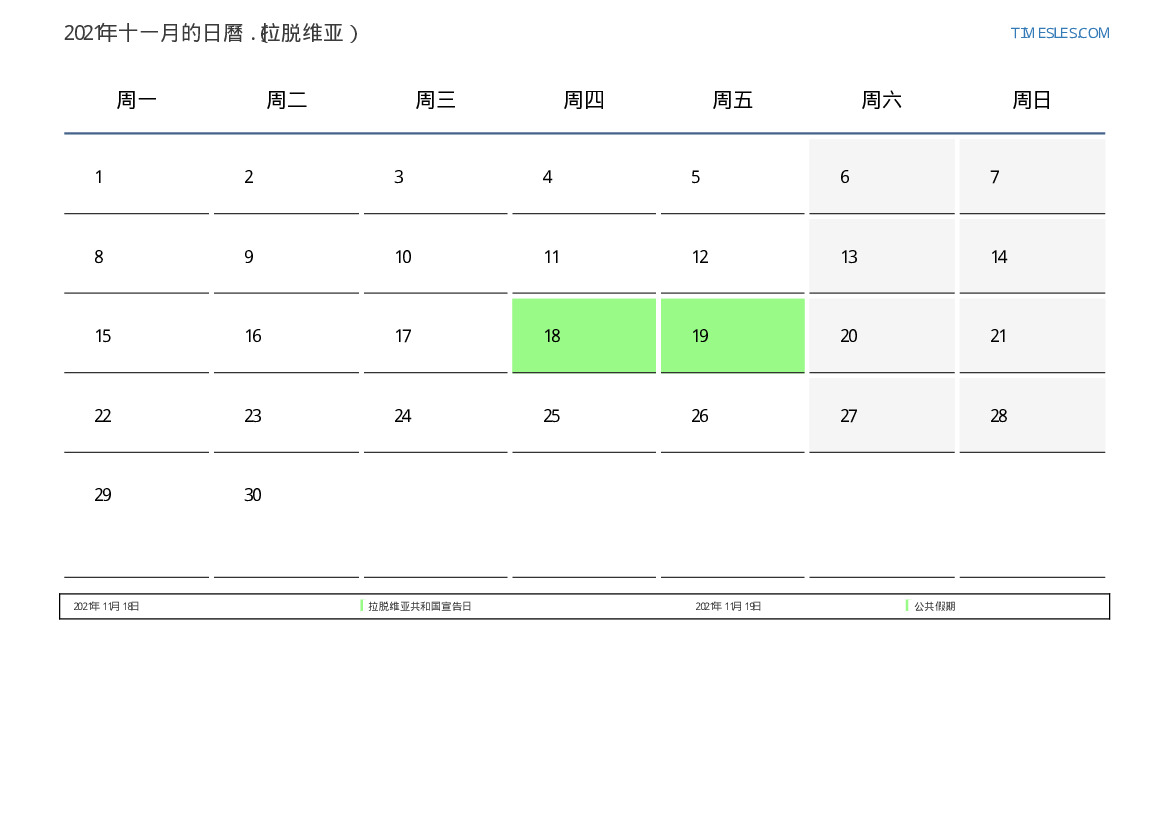The image size is (1169, 827).
Task: Select the green highlighted holiday cell 19
Action: pos(732,336)
